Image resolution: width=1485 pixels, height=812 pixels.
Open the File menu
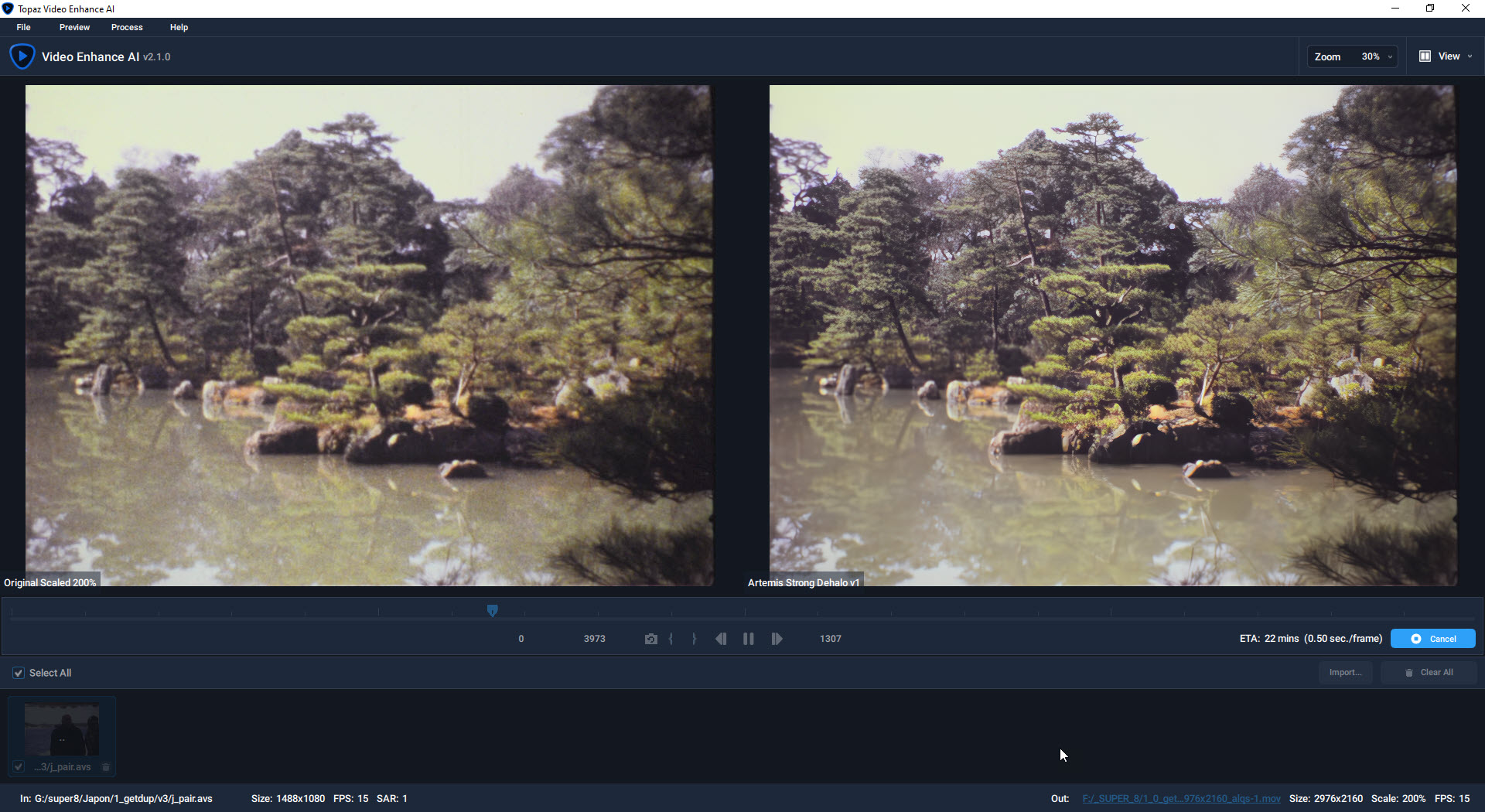(x=24, y=27)
